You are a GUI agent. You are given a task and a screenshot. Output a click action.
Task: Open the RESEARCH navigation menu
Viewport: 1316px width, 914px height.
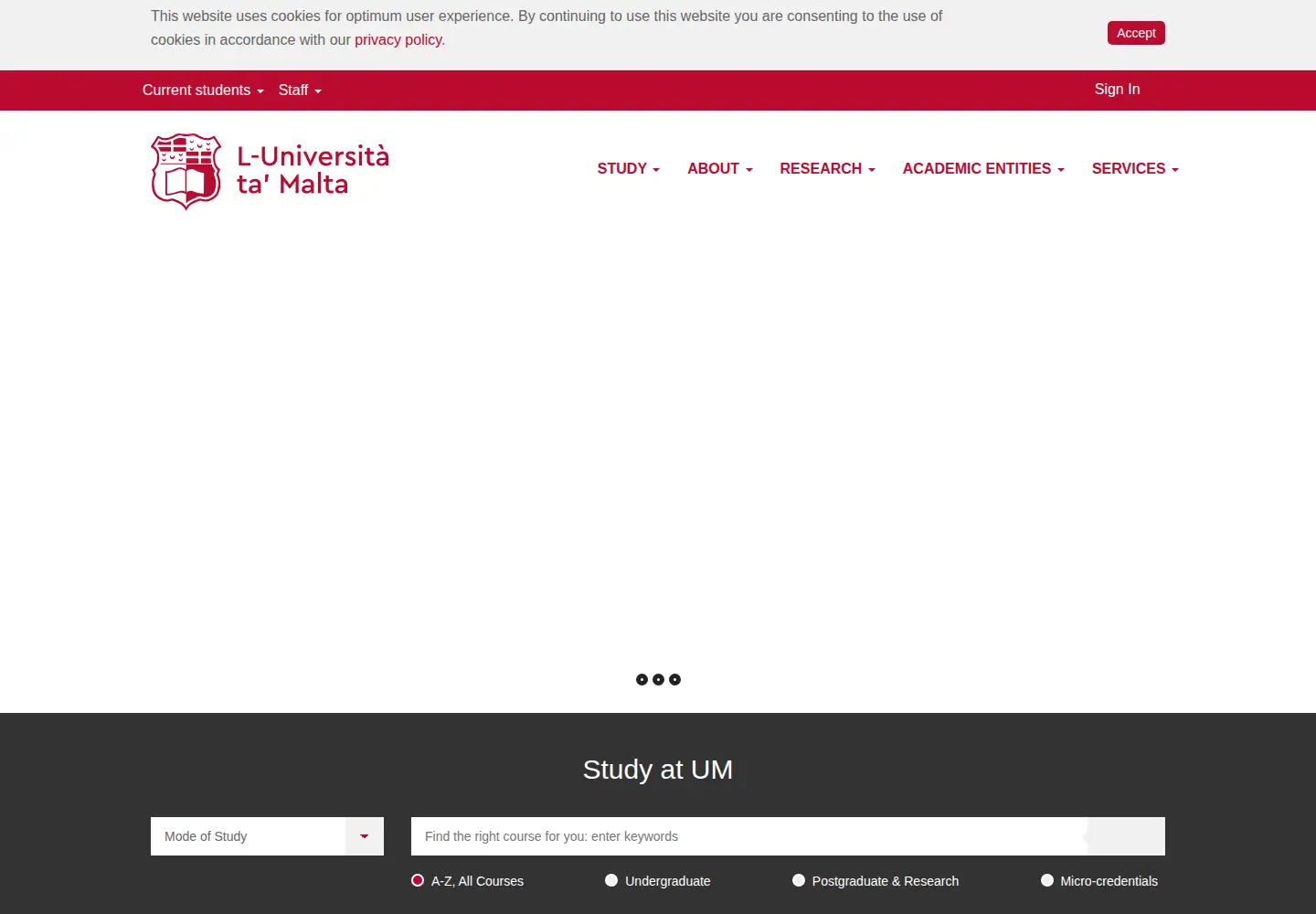click(828, 169)
